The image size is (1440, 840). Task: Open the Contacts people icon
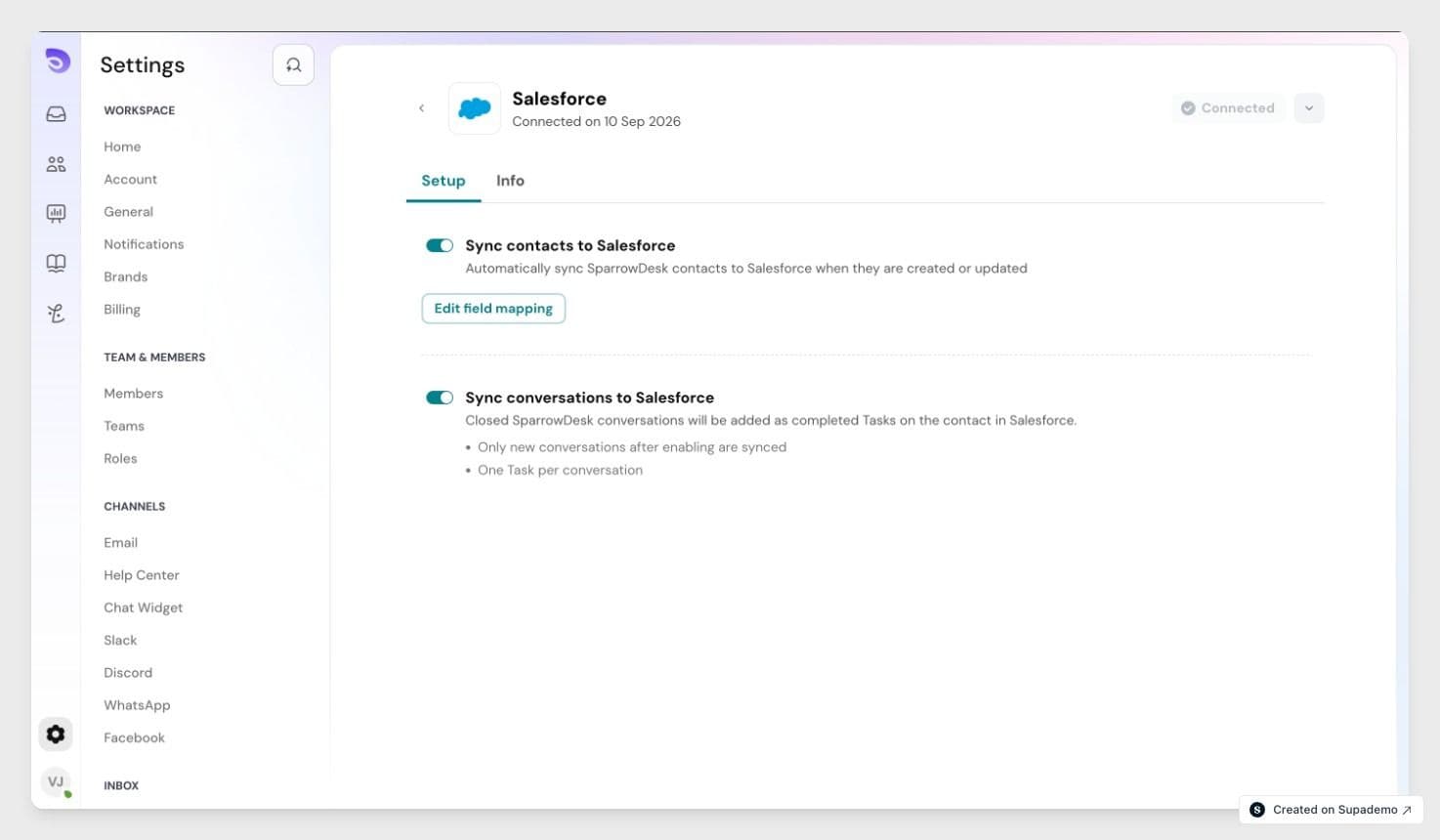[57, 164]
